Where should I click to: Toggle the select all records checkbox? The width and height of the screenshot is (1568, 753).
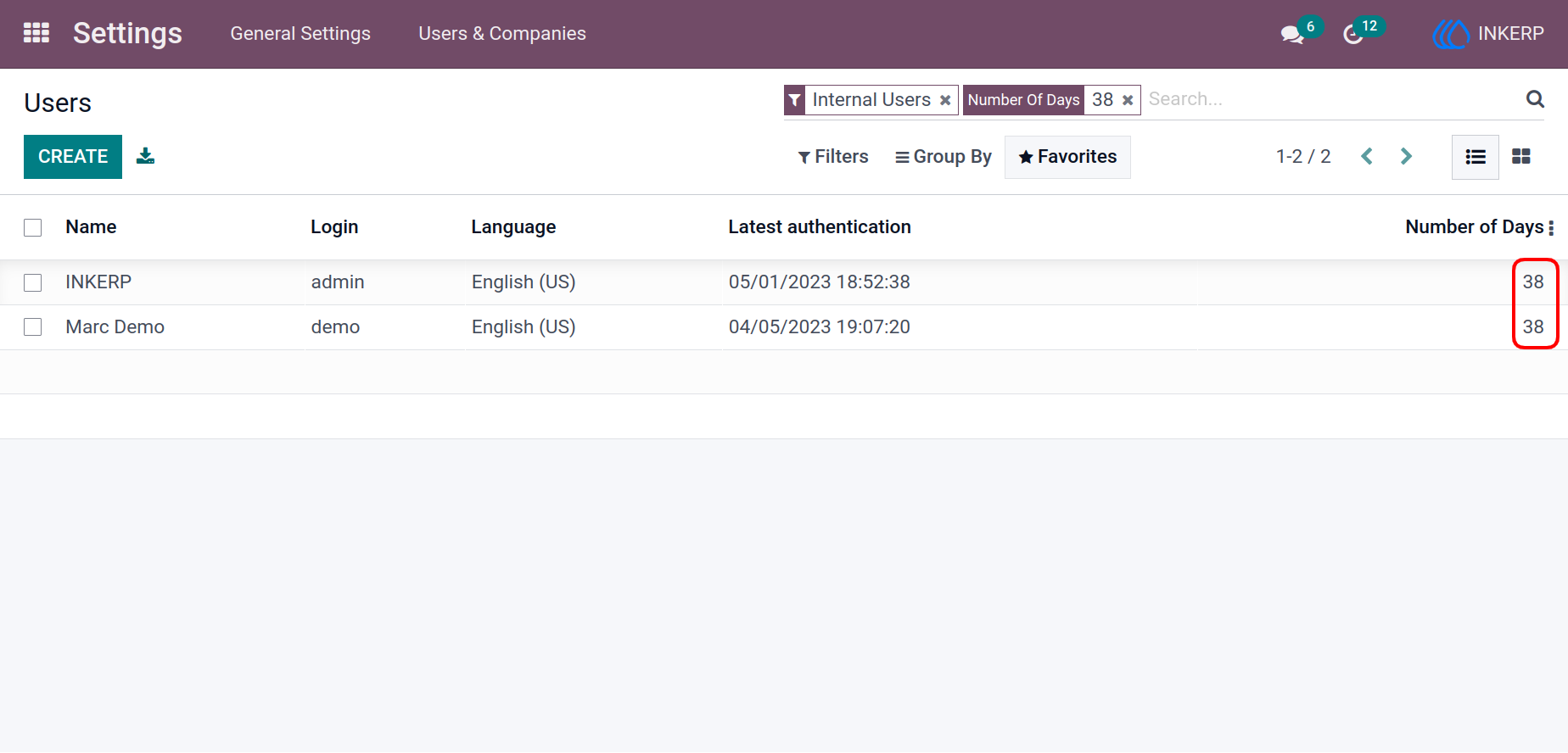[x=33, y=227]
